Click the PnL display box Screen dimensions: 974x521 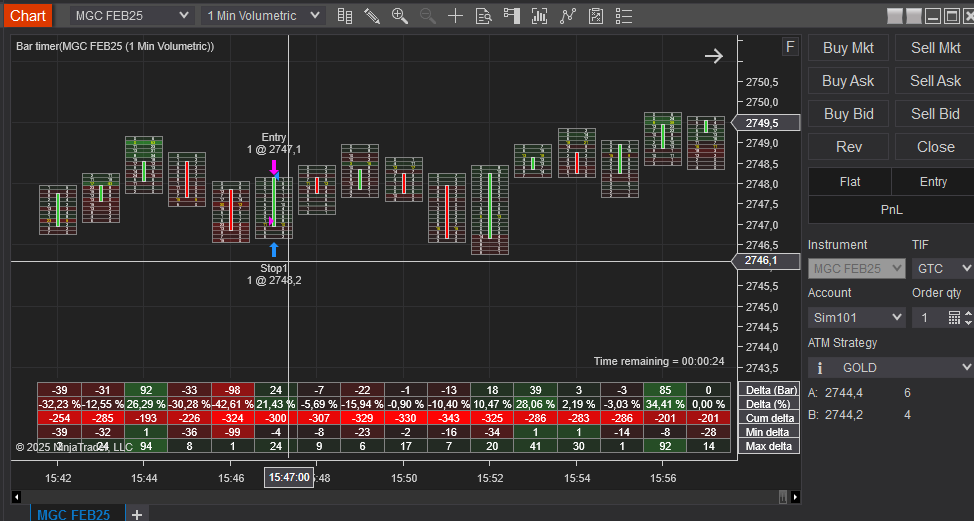(891, 210)
